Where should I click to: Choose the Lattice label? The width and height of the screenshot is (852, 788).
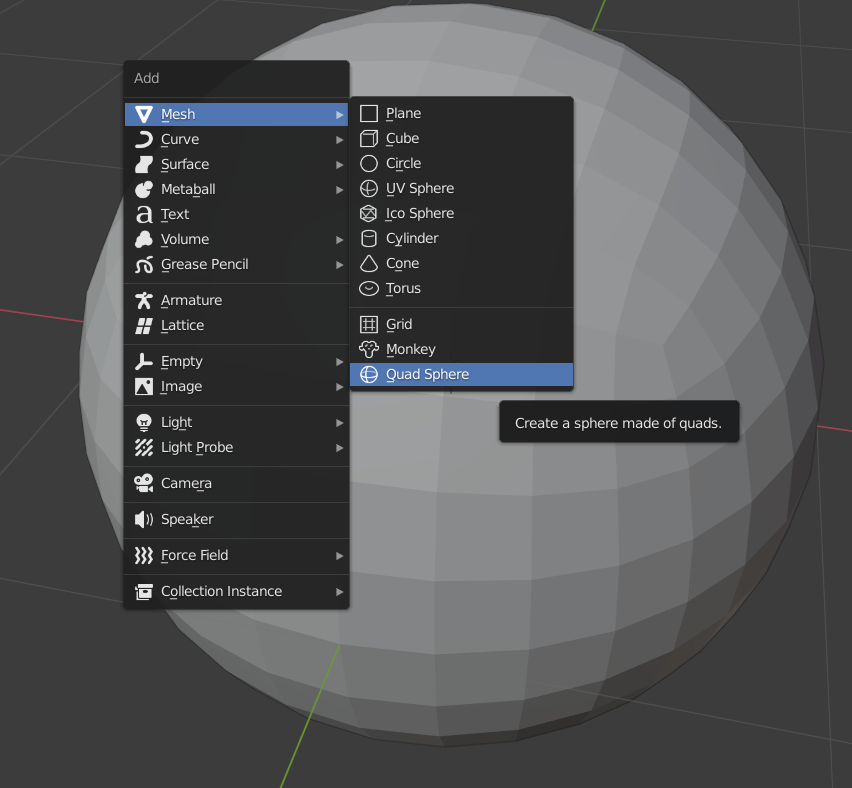pos(183,326)
